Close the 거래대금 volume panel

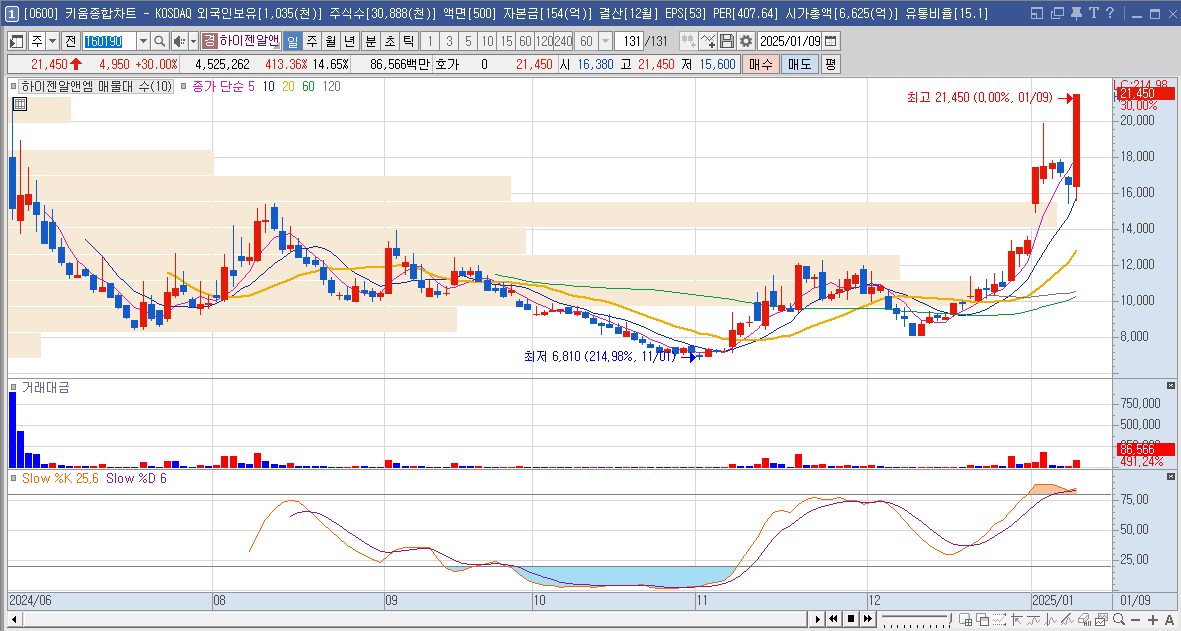point(1170,386)
